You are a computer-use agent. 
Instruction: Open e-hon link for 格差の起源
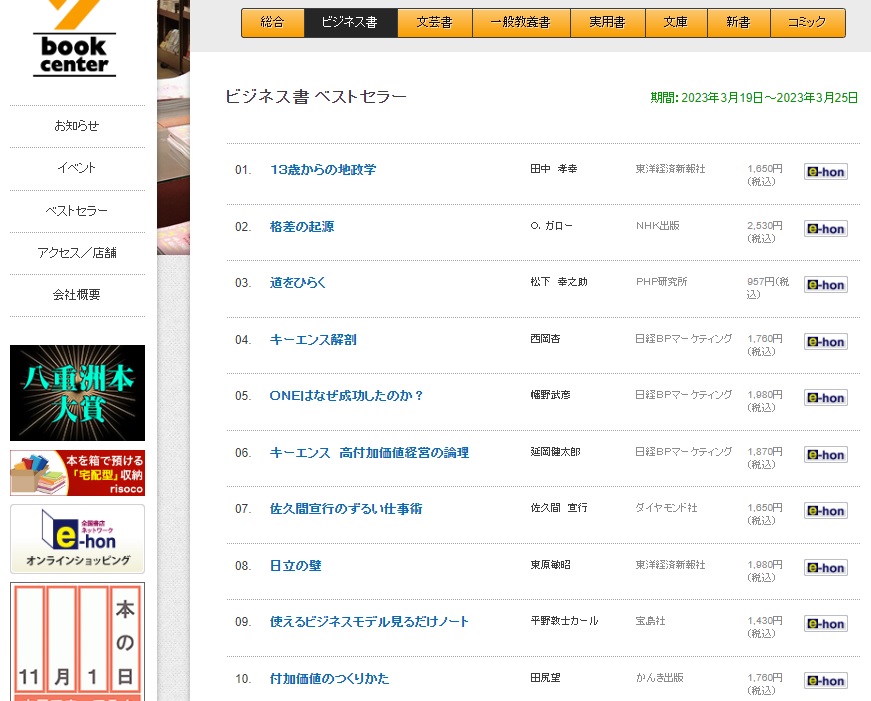[825, 229]
